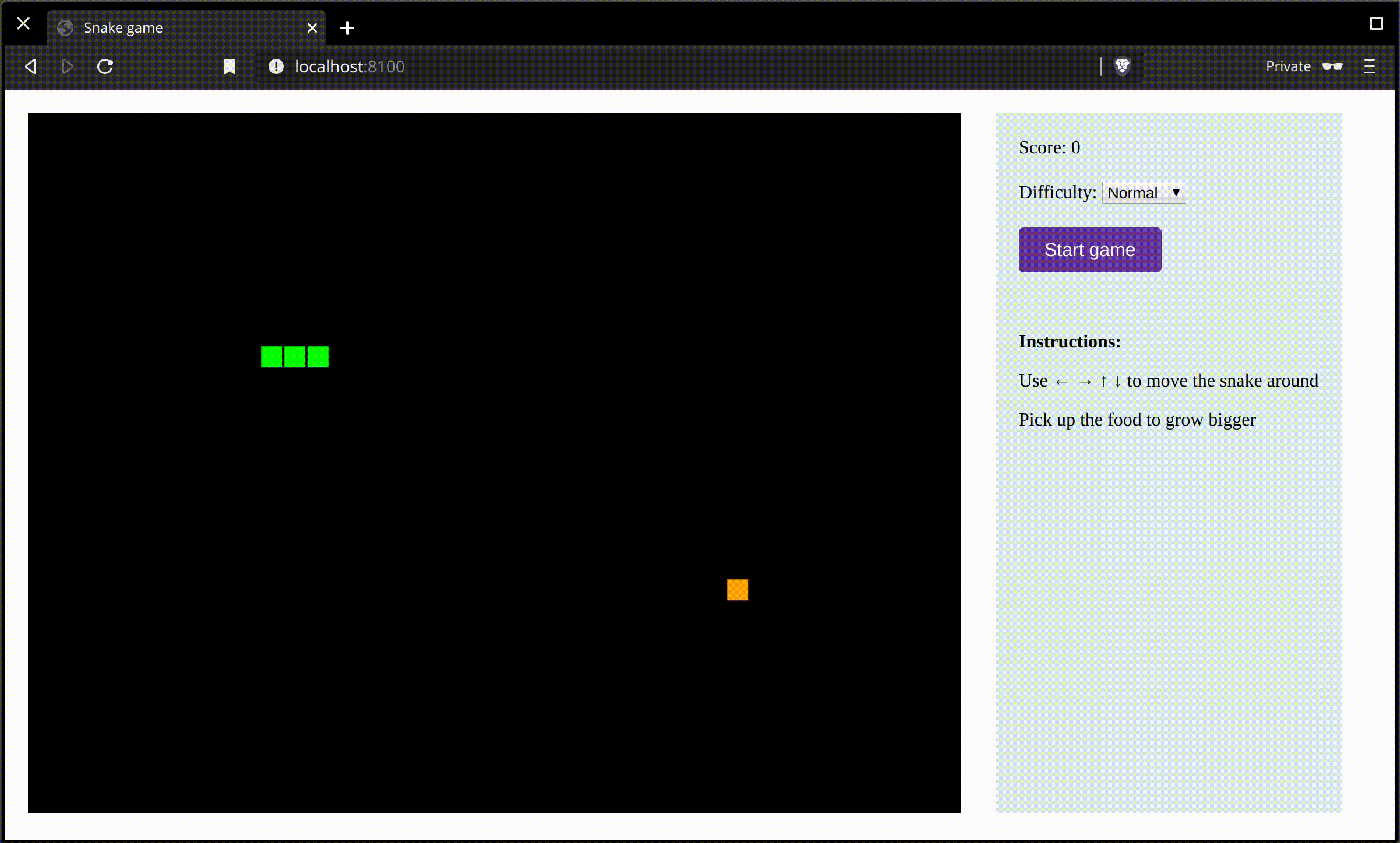The image size is (1400, 843).
Task: Click the bookmark icon in toolbar
Action: (230, 66)
